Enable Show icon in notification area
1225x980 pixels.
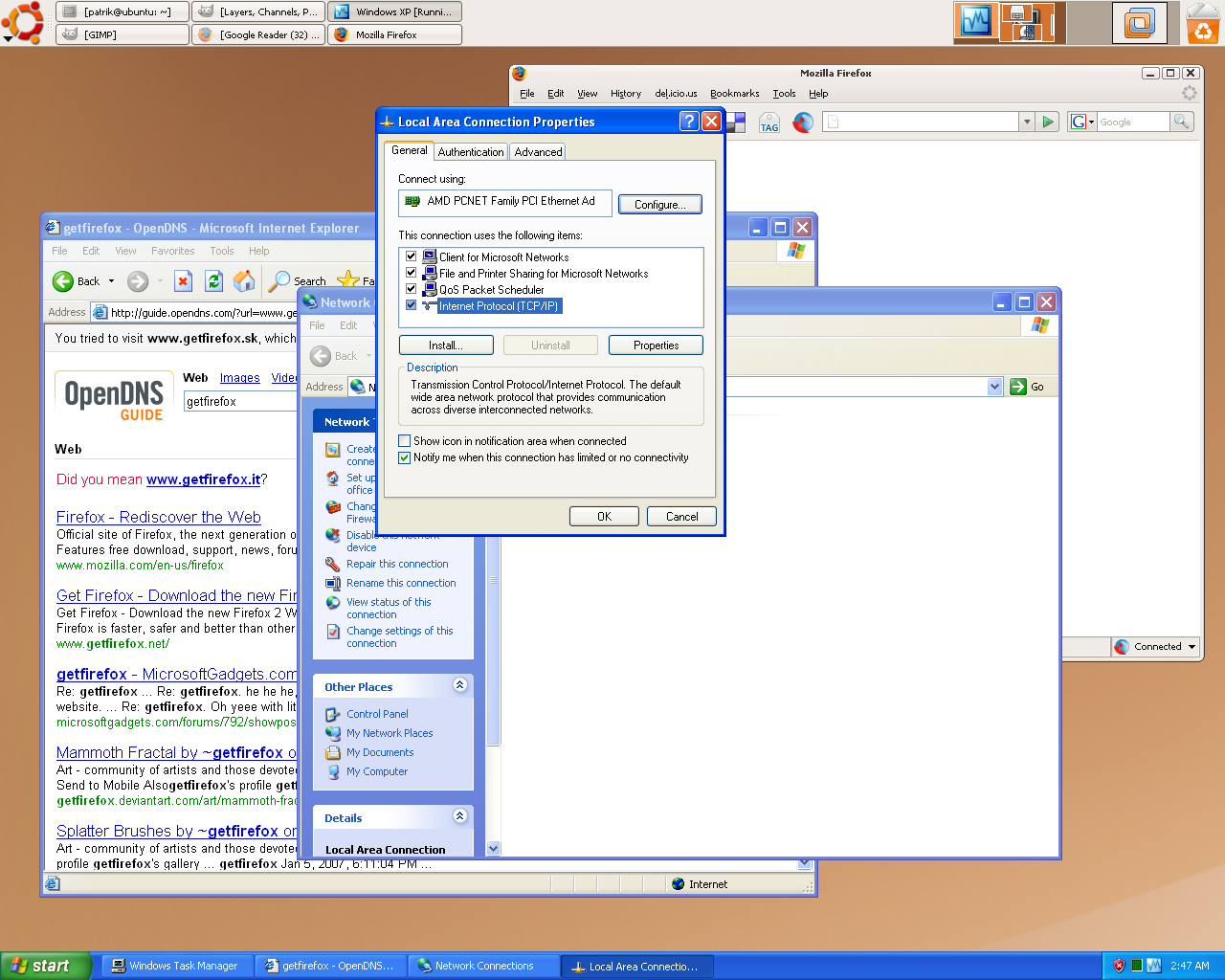(x=405, y=441)
